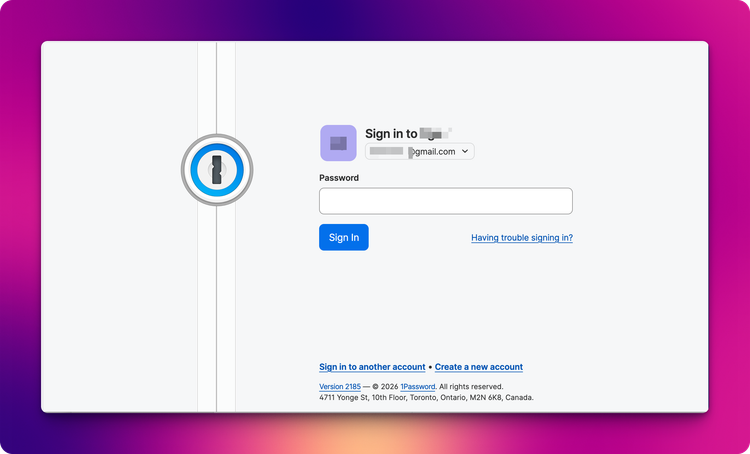Screen dimensions: 750x454
Task: Visit the 1Password footer link
Action: click(418, 387)
